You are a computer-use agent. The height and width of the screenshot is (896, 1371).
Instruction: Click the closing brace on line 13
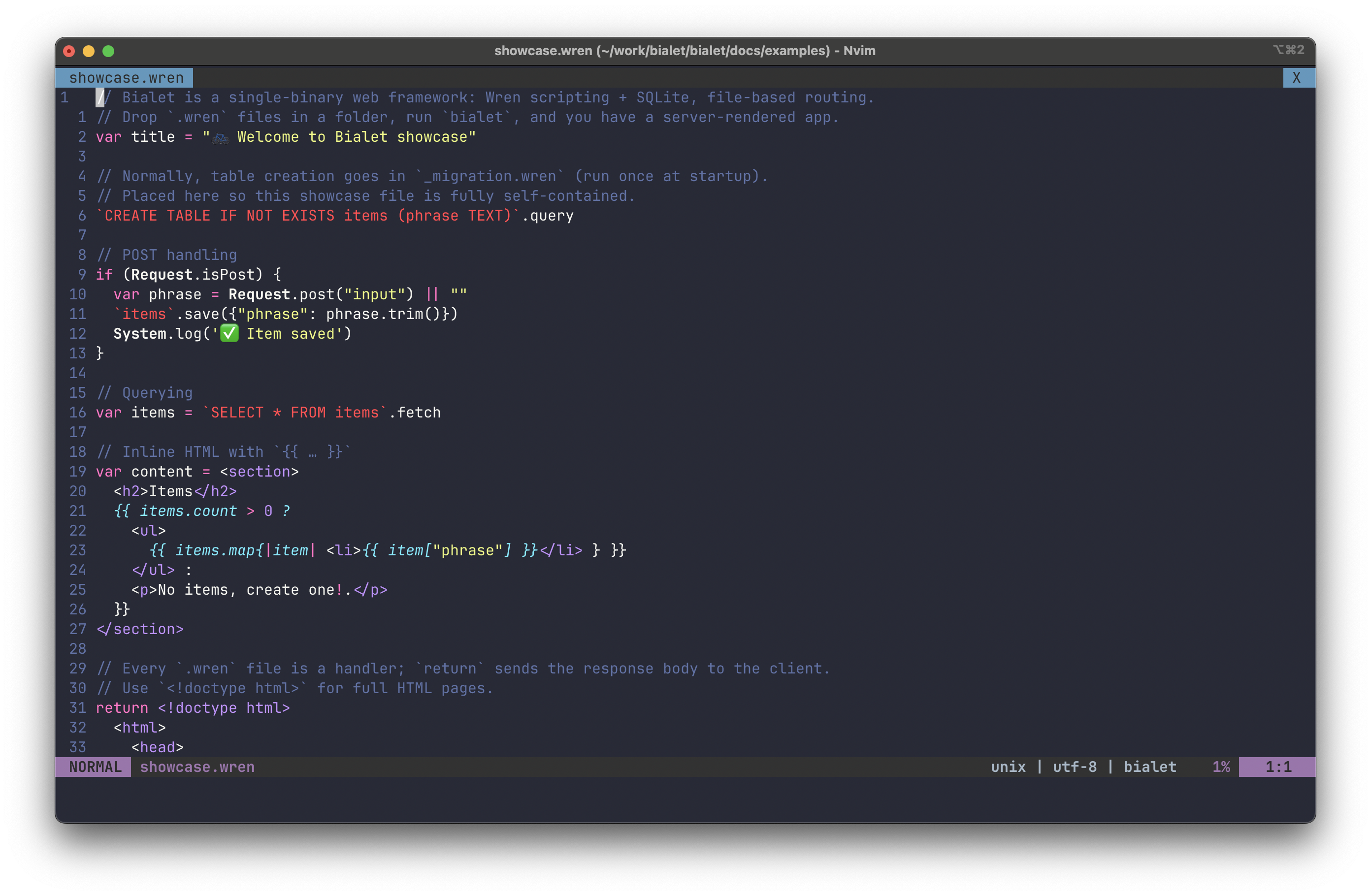pyautogui.click(x=100, y=353)
